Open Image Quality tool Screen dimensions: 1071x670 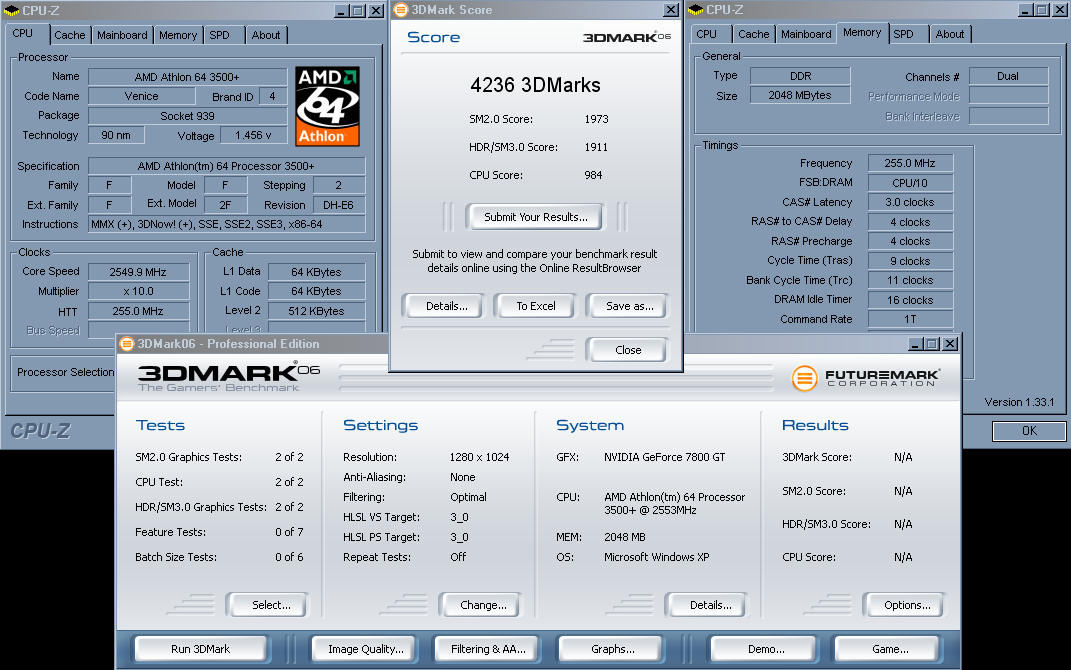(x=365, y=649)
